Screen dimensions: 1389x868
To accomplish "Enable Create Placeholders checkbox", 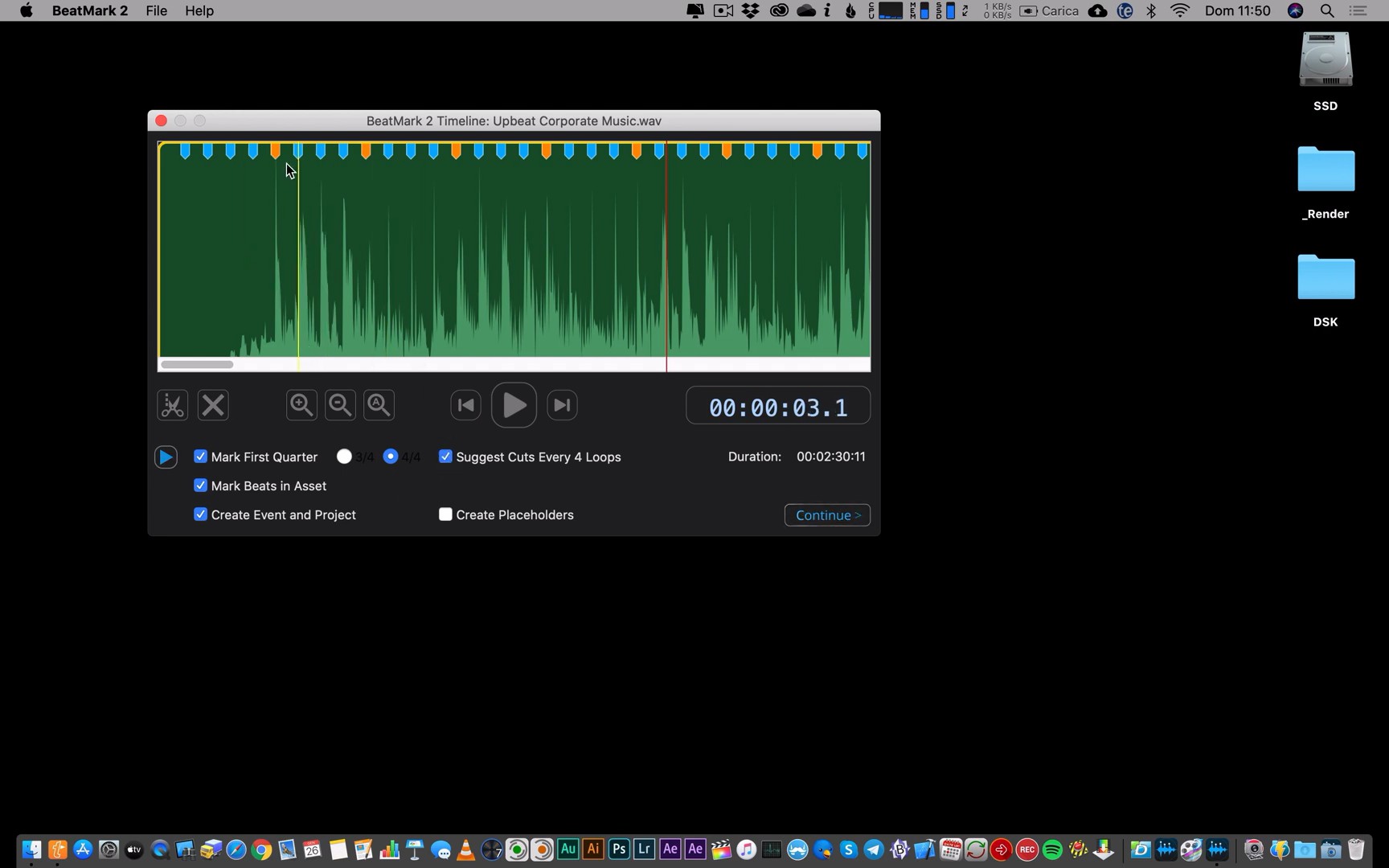I will (x=445, y=514).
